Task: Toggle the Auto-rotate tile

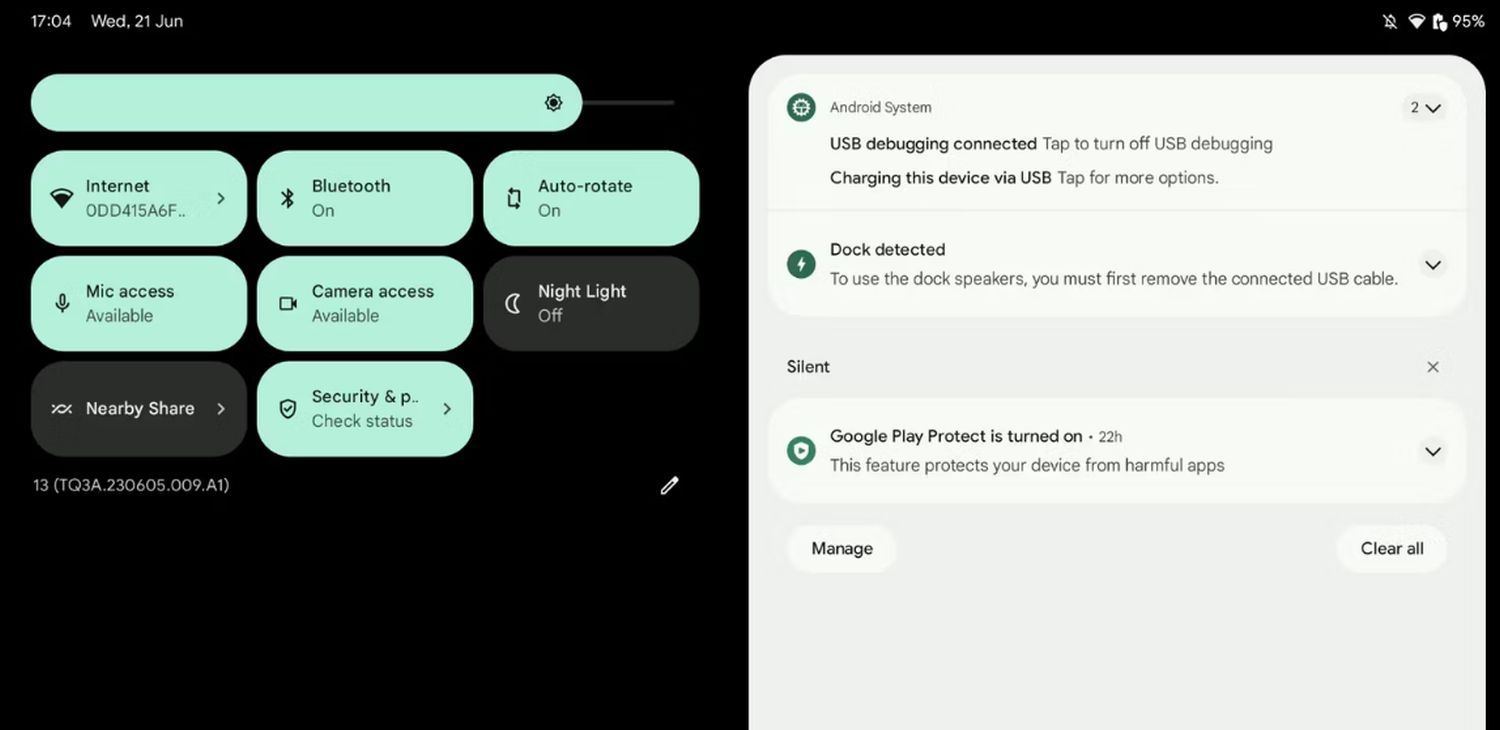Action: pos(590,198)
